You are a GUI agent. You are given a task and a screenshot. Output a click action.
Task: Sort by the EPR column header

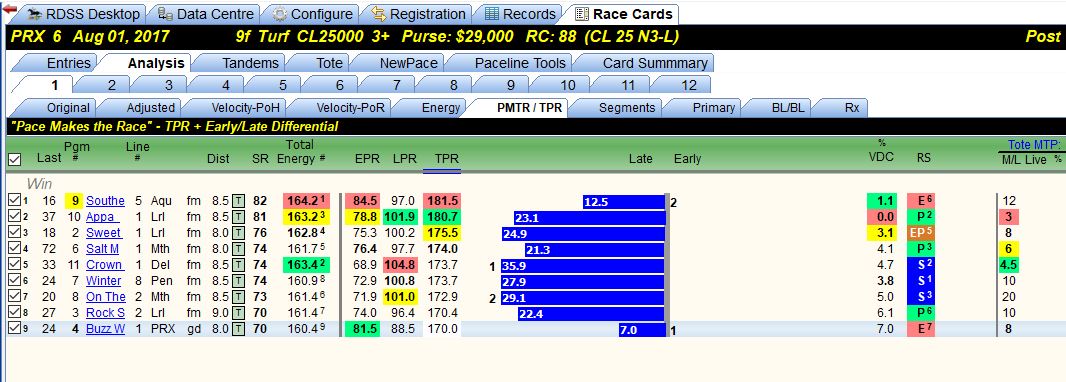[368, 158]
